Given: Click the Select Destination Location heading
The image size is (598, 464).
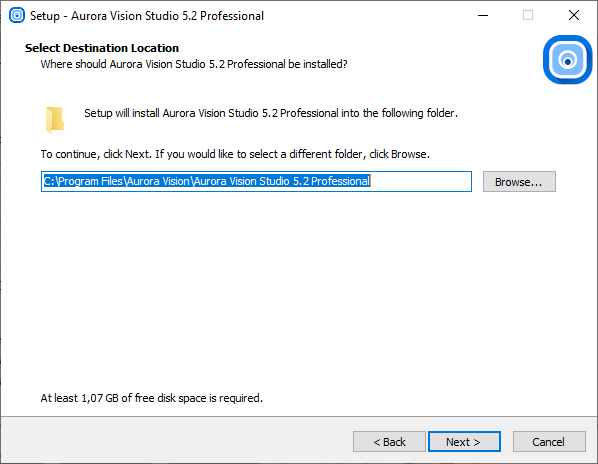Looking at the screenshot, I should tap(102, 48).
